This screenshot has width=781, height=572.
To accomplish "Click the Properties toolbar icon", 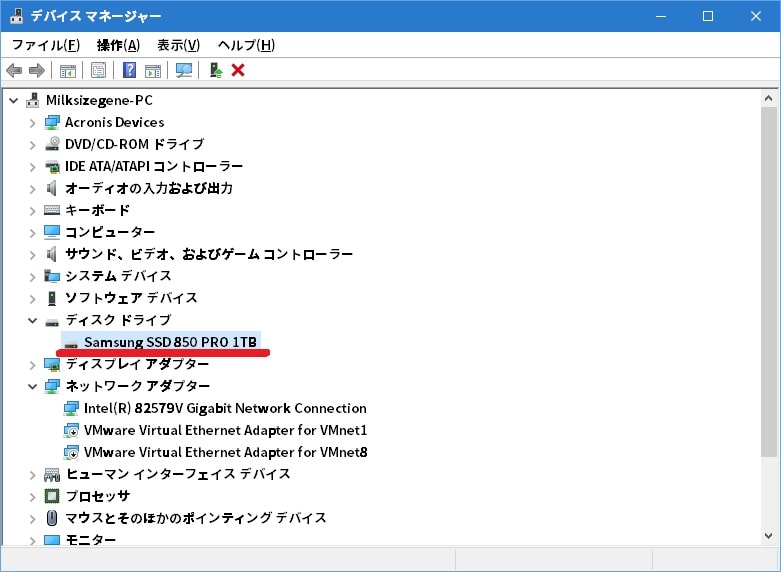I will pos(99,70).
